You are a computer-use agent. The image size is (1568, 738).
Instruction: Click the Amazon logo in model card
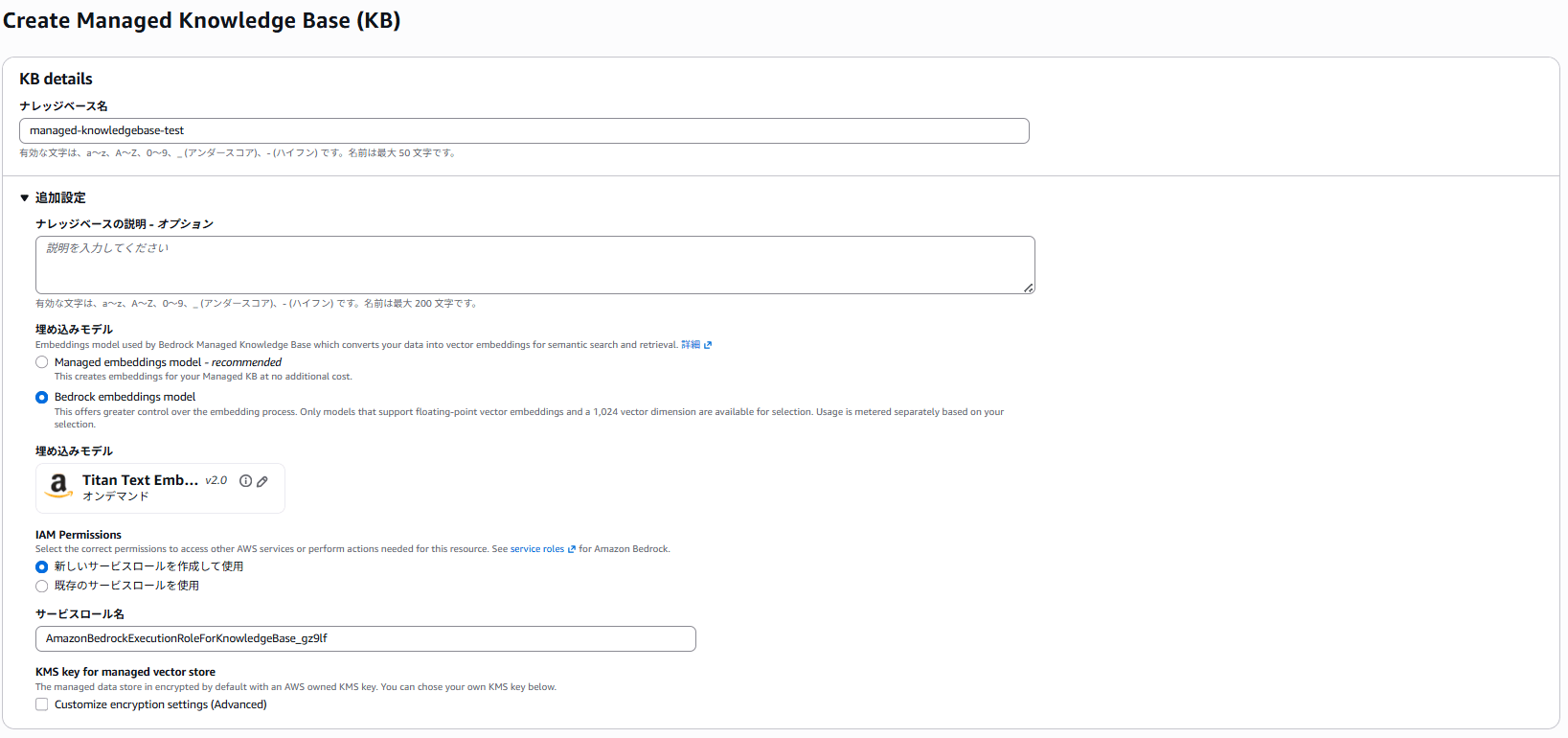pos(59,486)
